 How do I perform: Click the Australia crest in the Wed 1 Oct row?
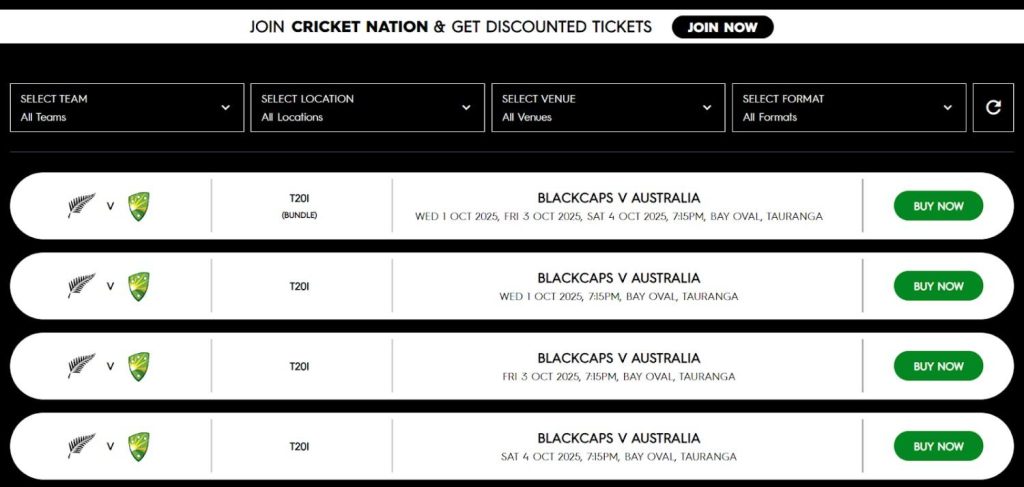[x=139, y=286]
